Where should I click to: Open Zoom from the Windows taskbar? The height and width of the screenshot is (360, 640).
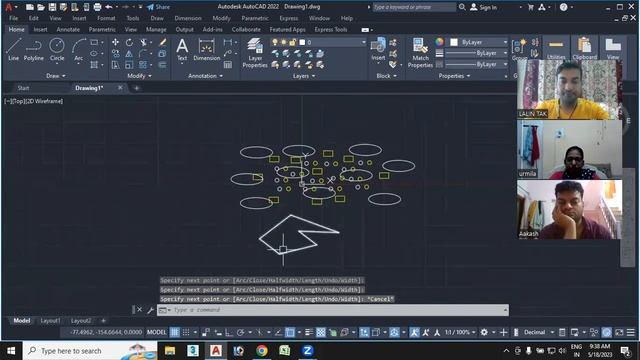pyautogui.click(x=307, y=351)
